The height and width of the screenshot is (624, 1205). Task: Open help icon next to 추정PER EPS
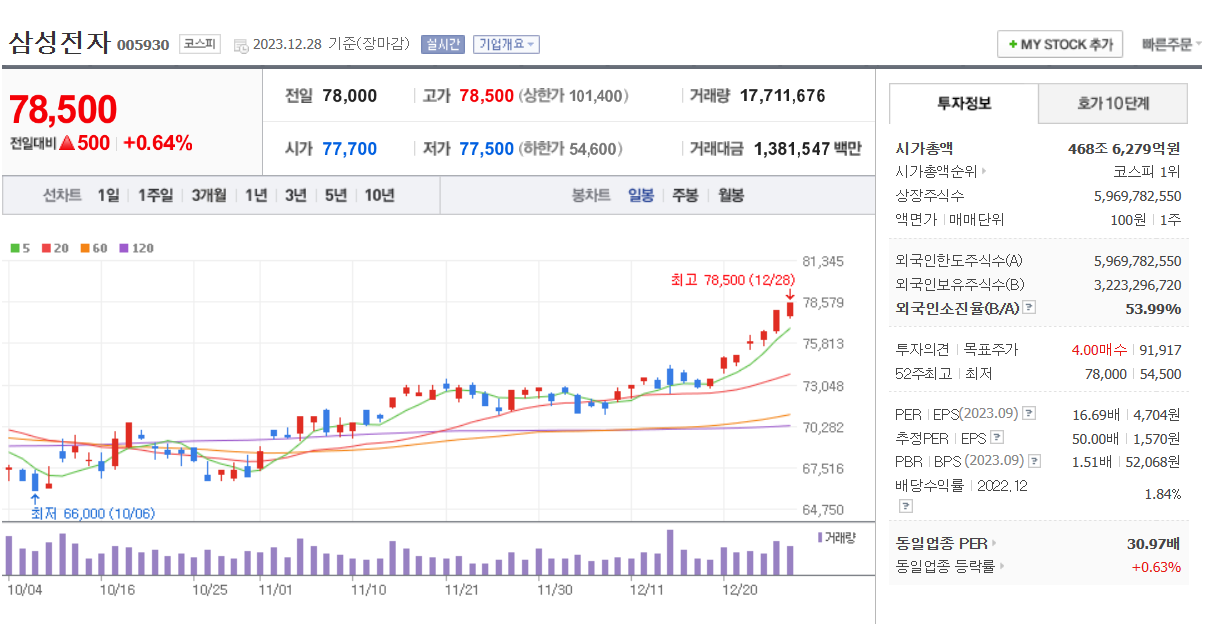tap(996, 437)
